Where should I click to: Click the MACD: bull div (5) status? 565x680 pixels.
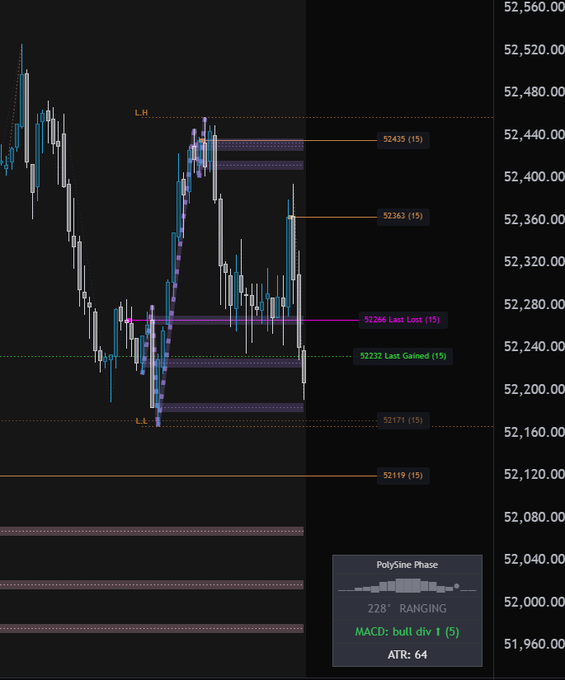coord(407,631)
